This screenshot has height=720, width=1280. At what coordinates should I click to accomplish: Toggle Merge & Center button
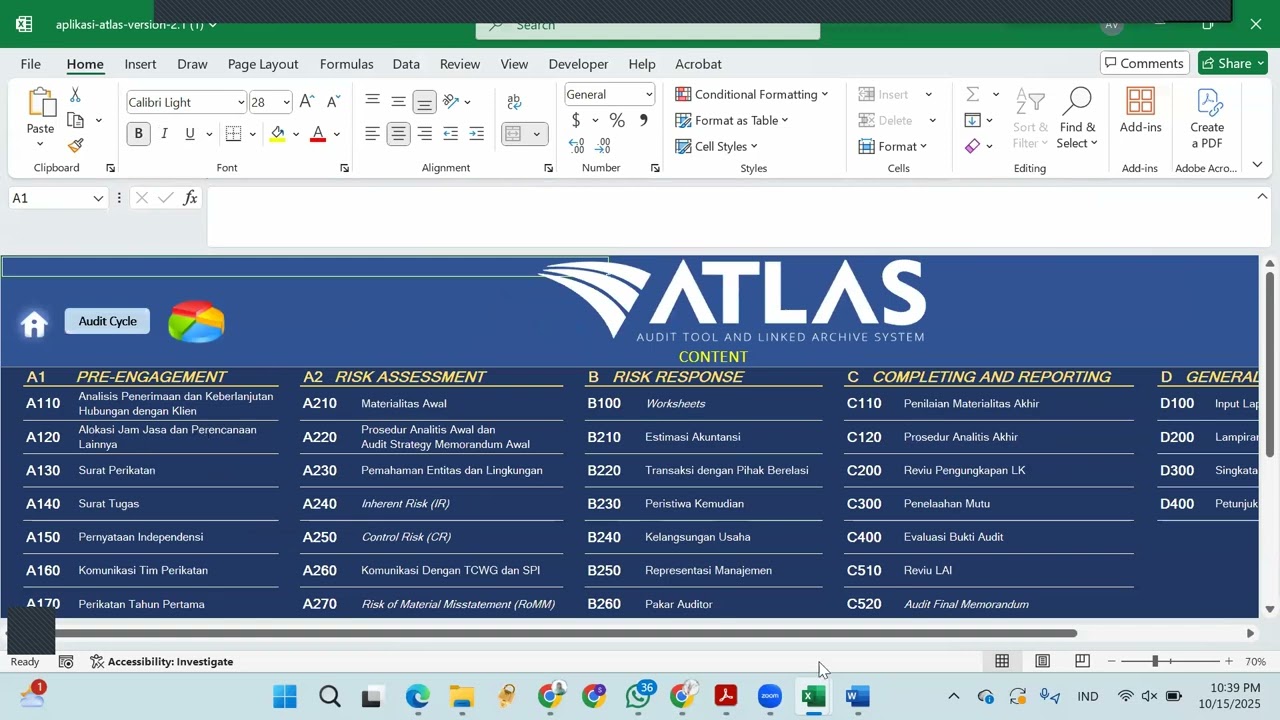[x=513, y=134]
